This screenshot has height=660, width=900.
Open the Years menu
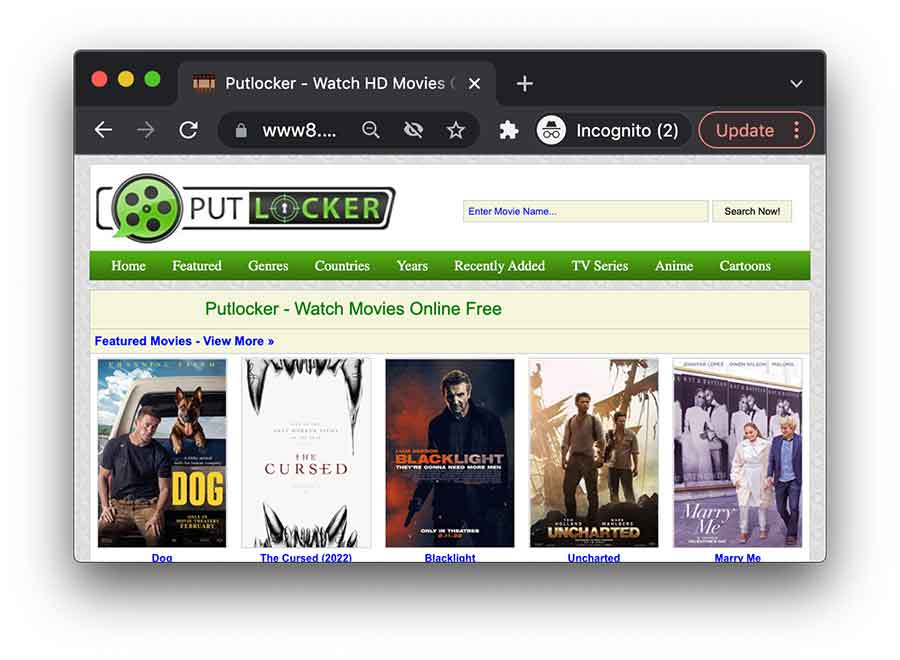click(x=412, y=266)
